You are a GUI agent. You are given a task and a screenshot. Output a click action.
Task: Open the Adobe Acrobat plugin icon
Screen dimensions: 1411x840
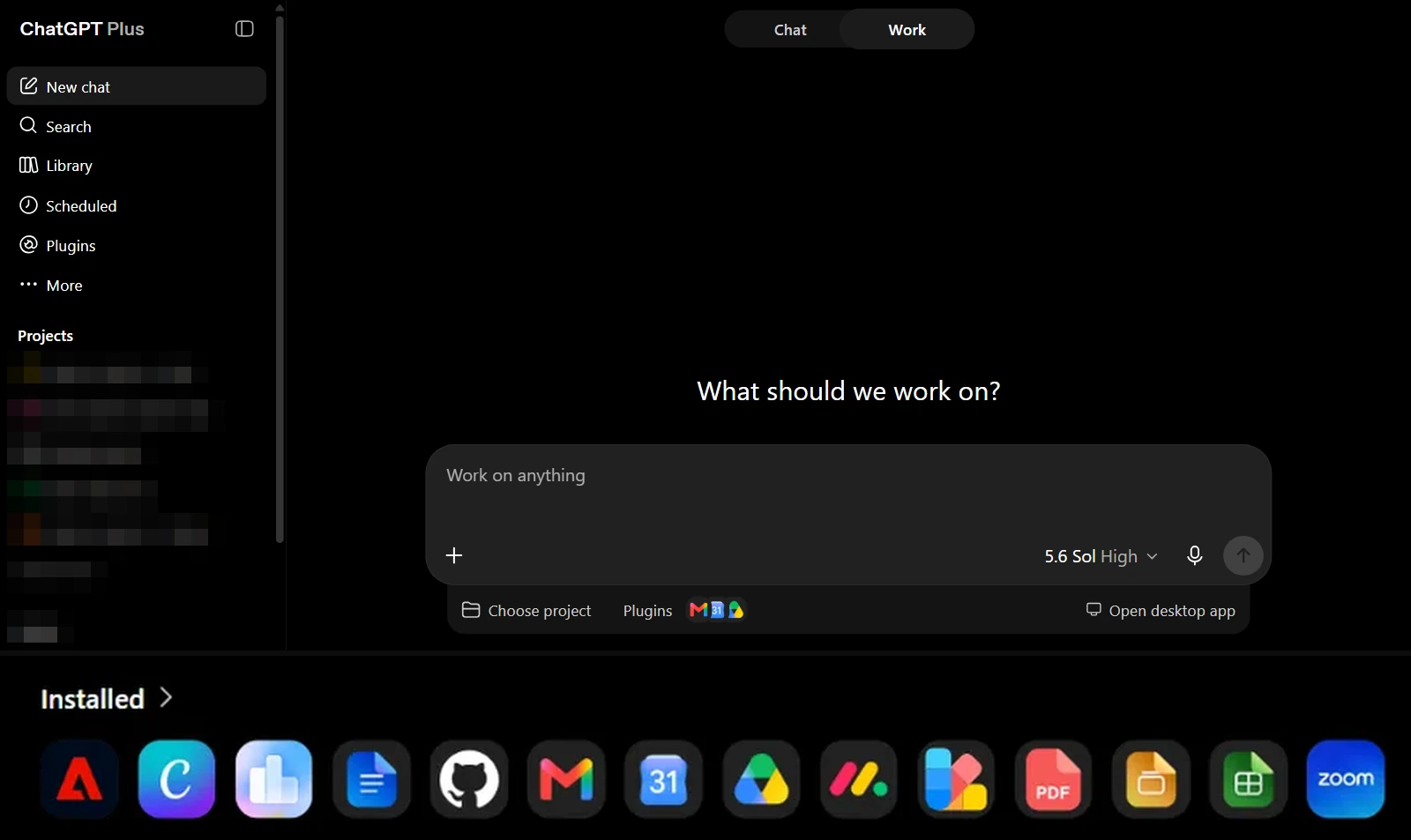[79, 779]
